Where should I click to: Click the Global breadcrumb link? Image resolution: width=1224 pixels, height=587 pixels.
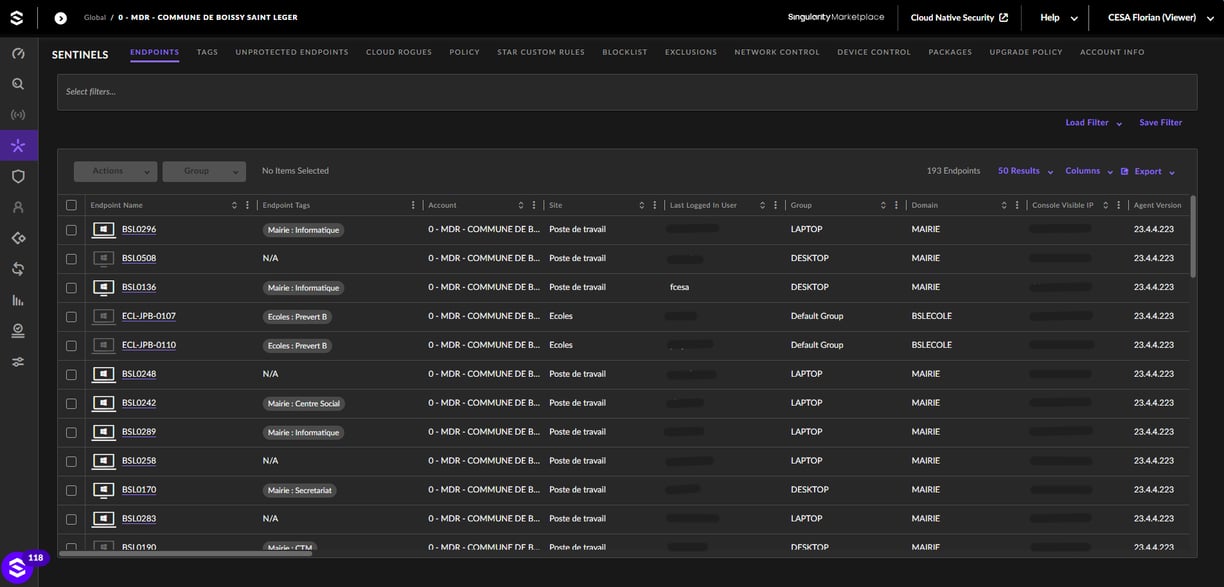pyautogui.click(x=95, y=18)
